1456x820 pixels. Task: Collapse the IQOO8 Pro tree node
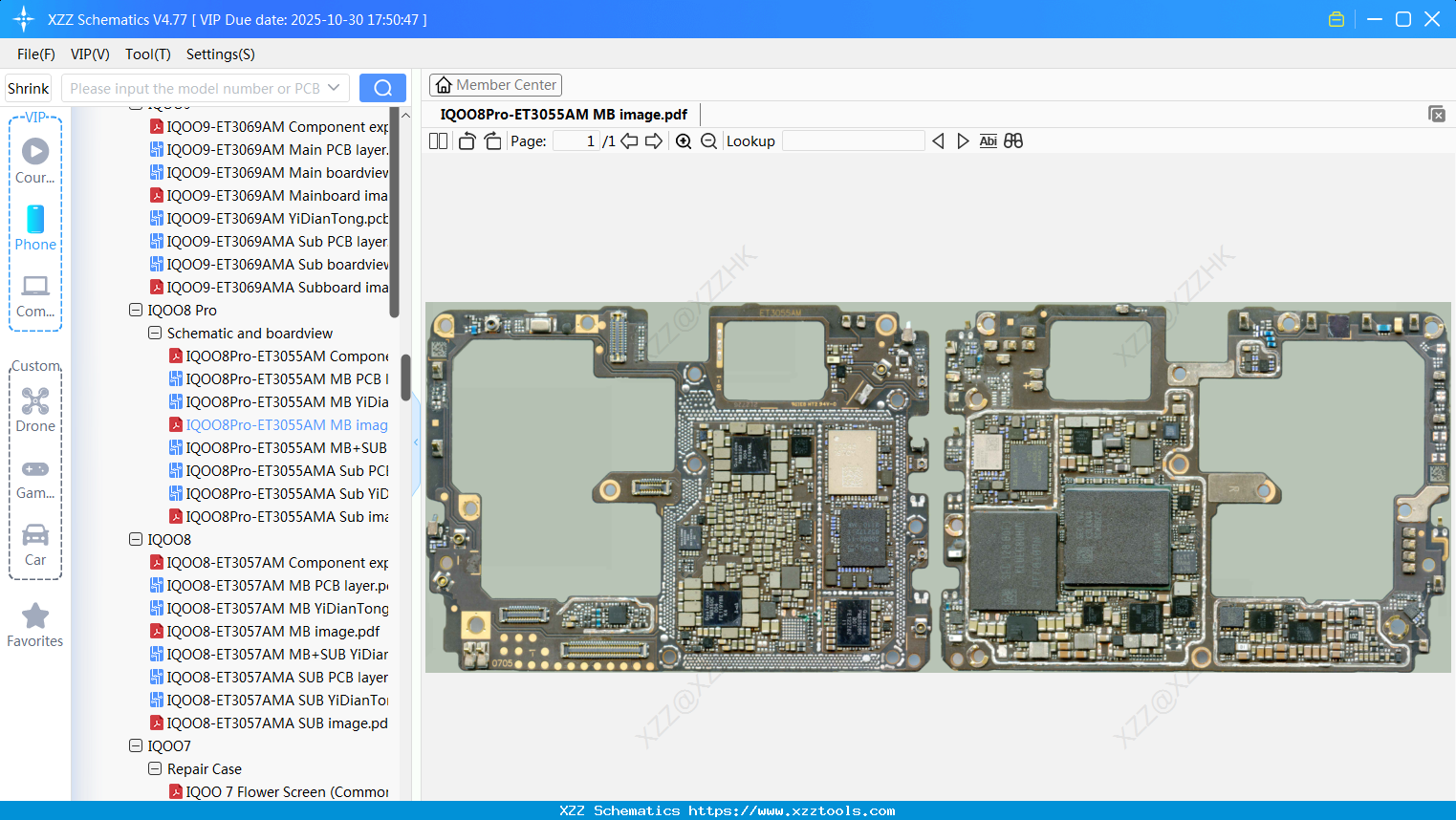point(135,310)
